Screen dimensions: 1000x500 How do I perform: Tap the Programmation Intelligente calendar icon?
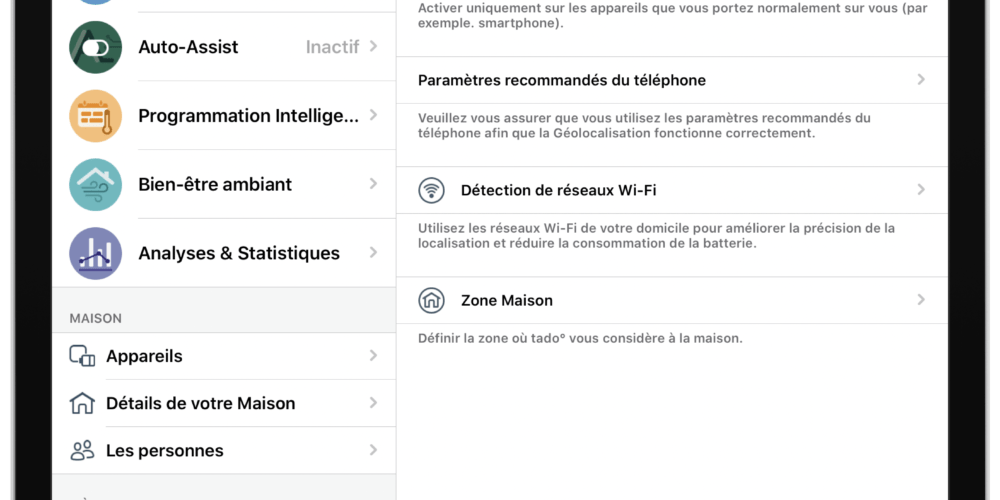(95, 116)
